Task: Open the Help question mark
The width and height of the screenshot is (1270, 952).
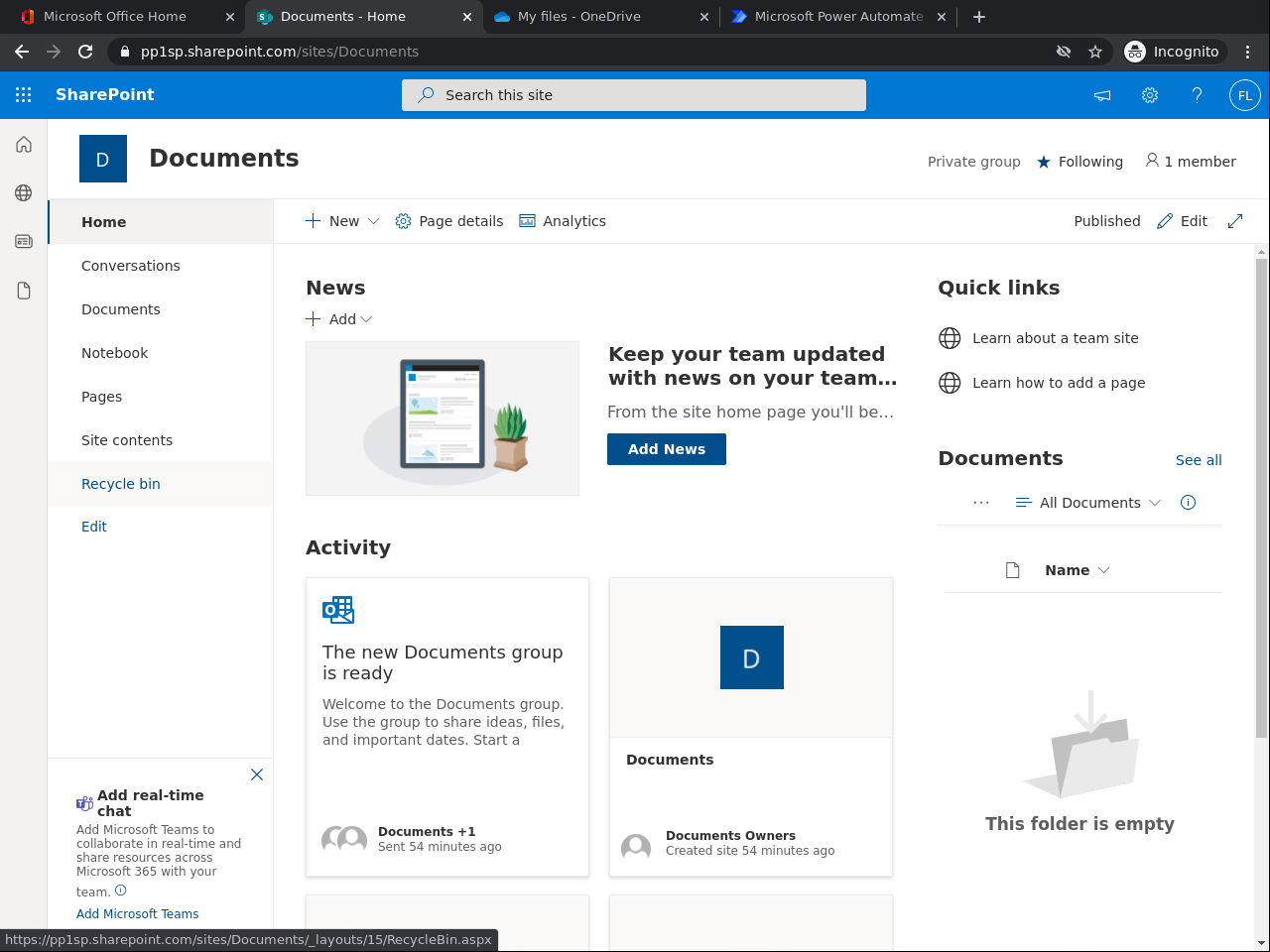Action: [1198, 95]
